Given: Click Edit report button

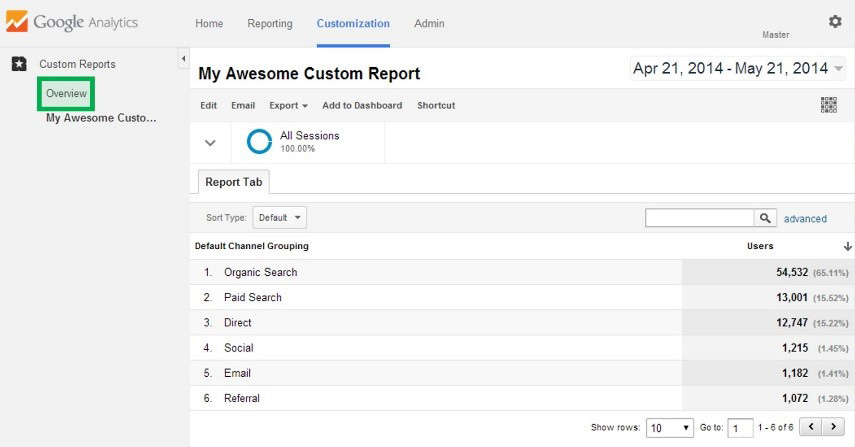Looking at the screenshot, I should [208, 105].
